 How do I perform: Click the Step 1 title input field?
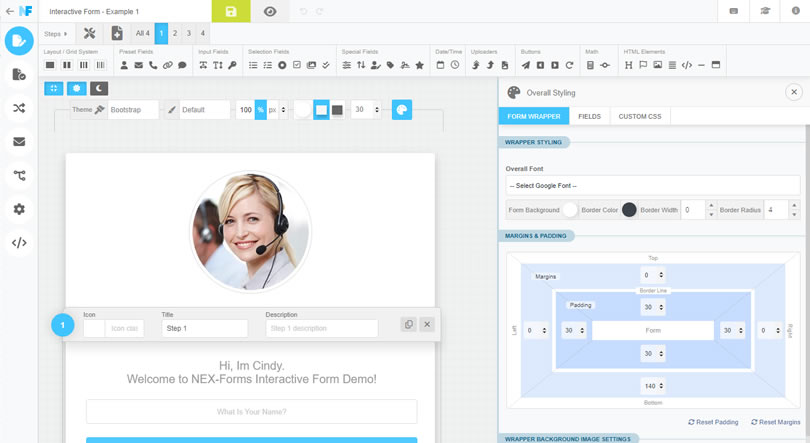tap(205, 328)
